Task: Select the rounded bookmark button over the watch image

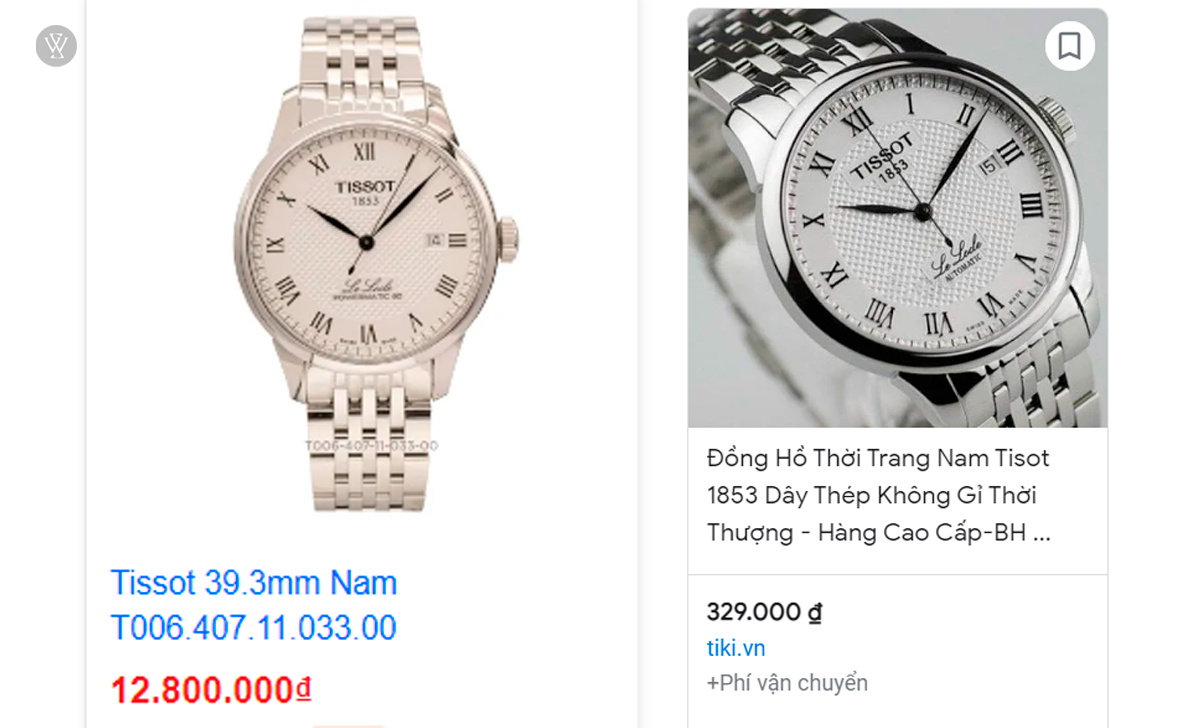Action: click(1070, 46)
